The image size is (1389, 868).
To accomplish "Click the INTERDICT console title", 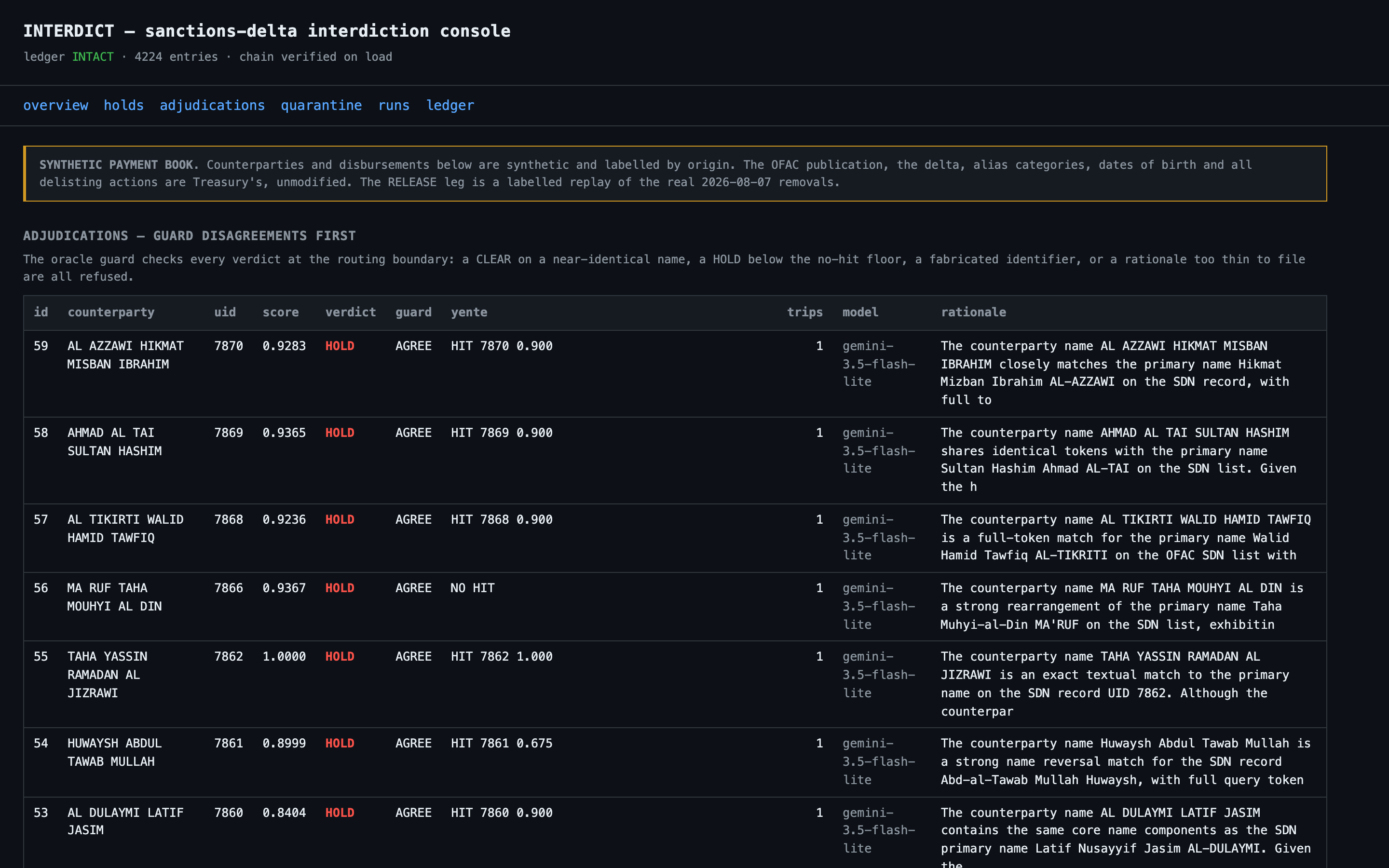I will [x=267, y=31].
